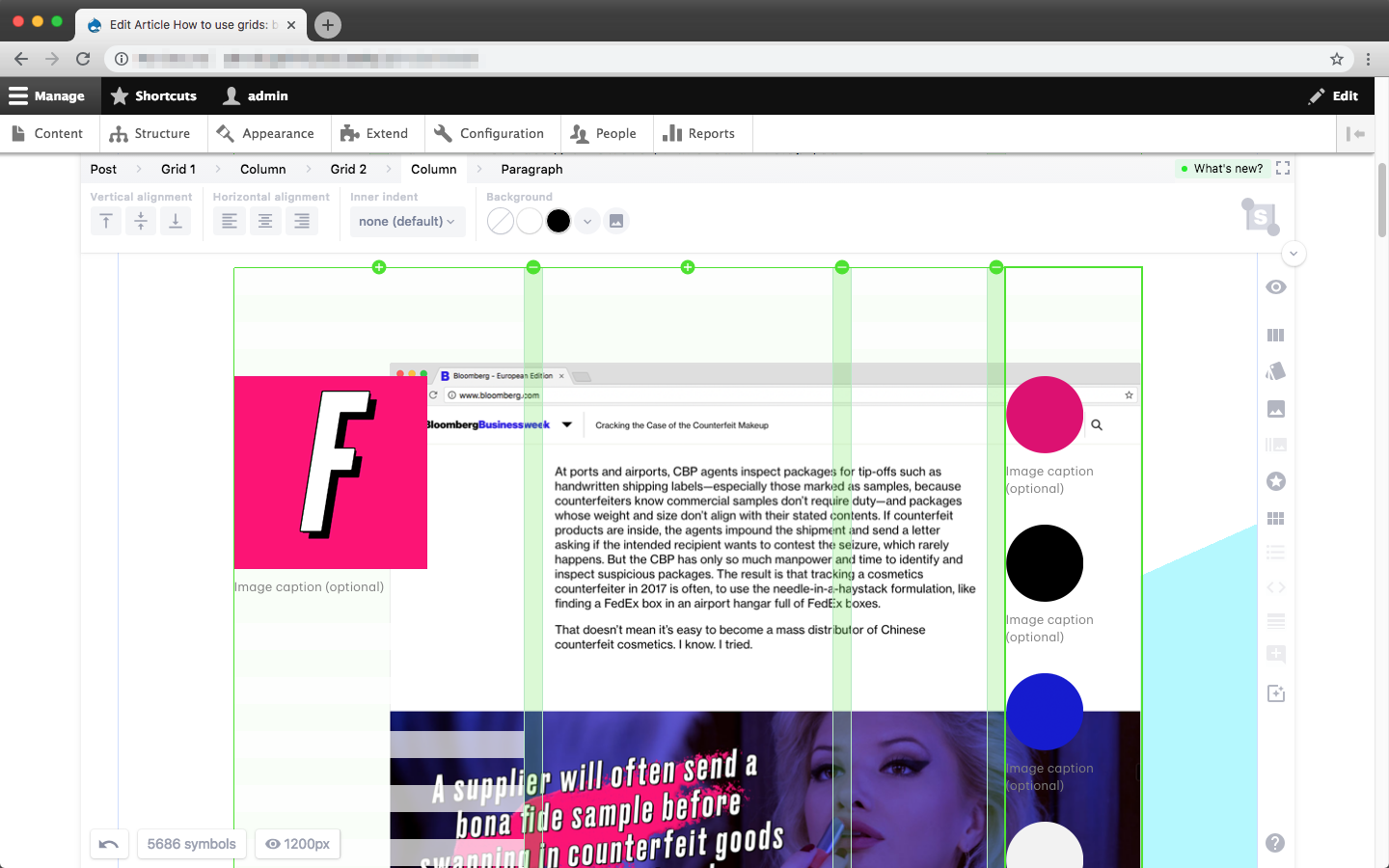Insert text lines block from sidebar

click(x=1276, y=621)
